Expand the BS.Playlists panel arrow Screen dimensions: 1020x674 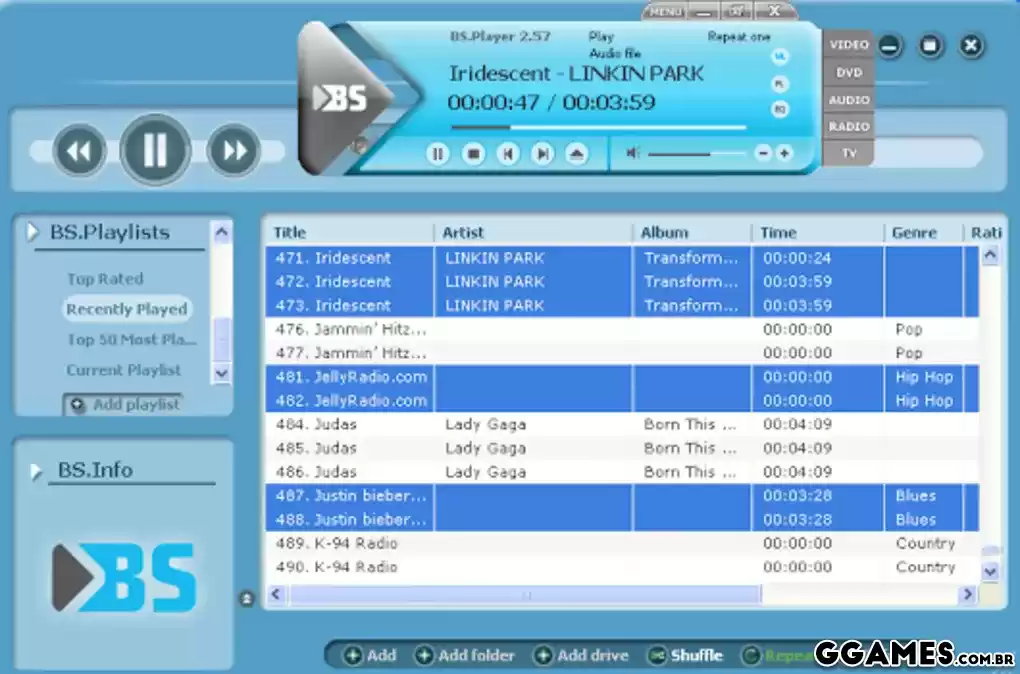[33, 233]
